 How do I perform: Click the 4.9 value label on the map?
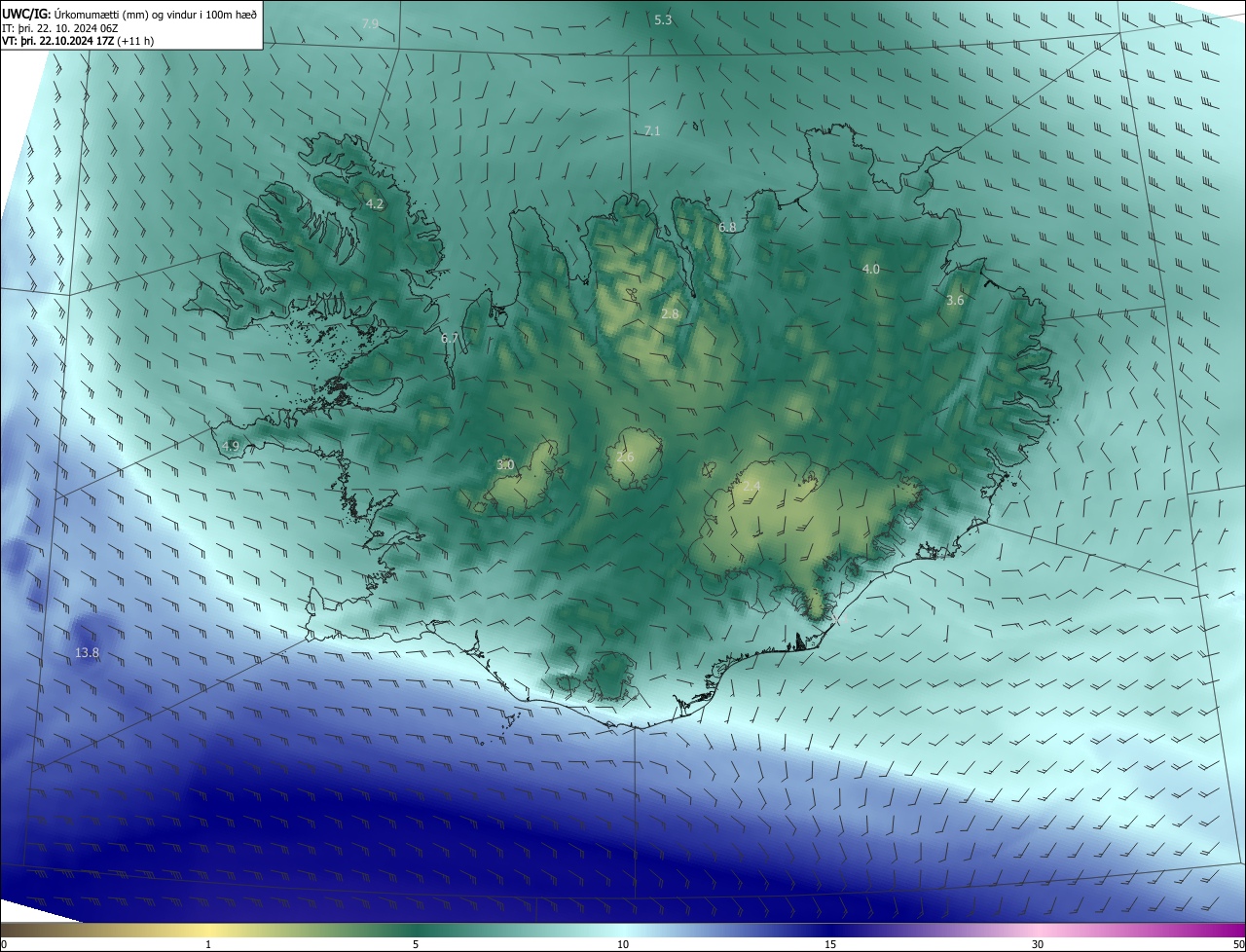(231, 446)
